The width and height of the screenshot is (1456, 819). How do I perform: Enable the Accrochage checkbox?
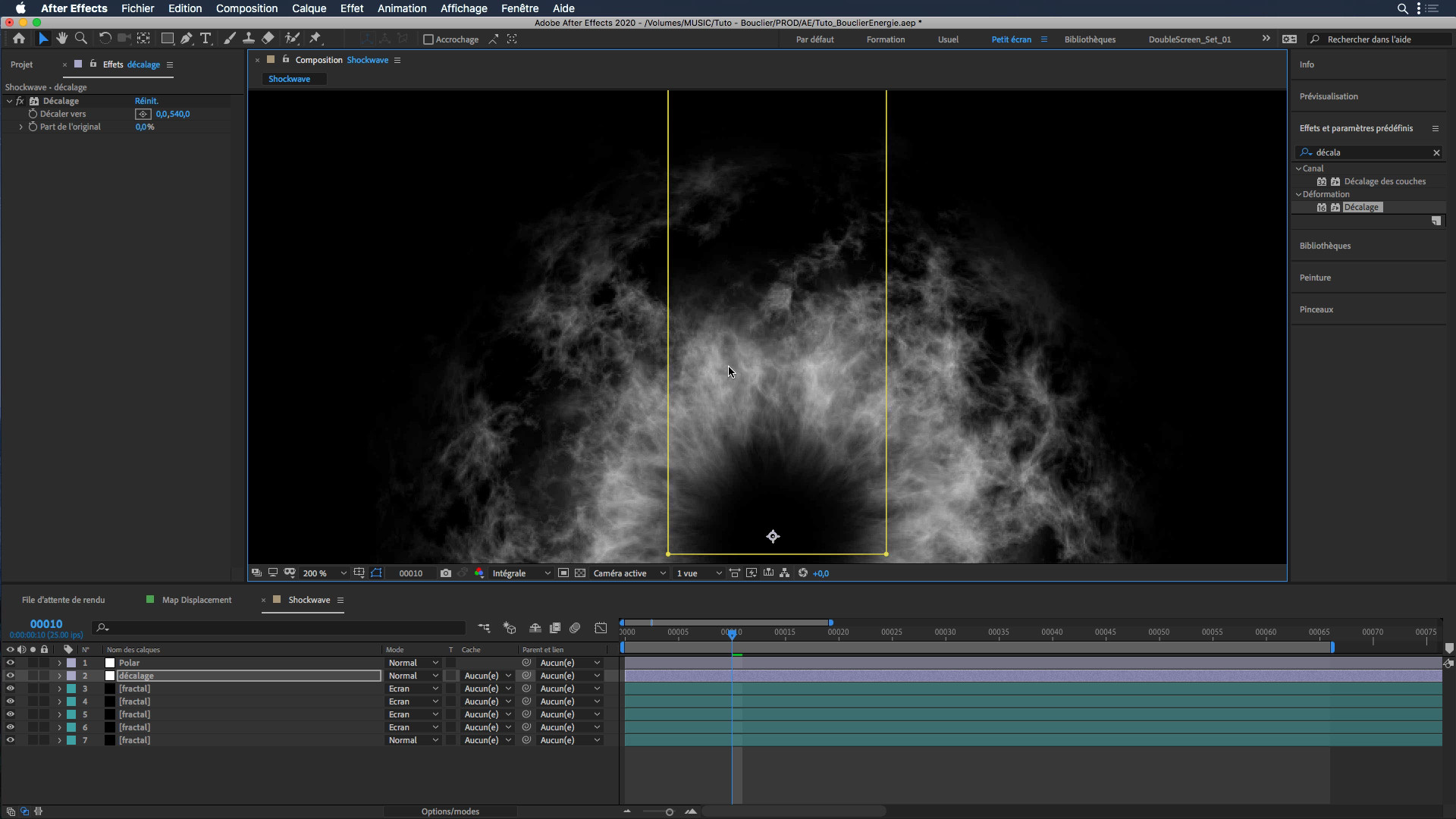pos(428,39)
